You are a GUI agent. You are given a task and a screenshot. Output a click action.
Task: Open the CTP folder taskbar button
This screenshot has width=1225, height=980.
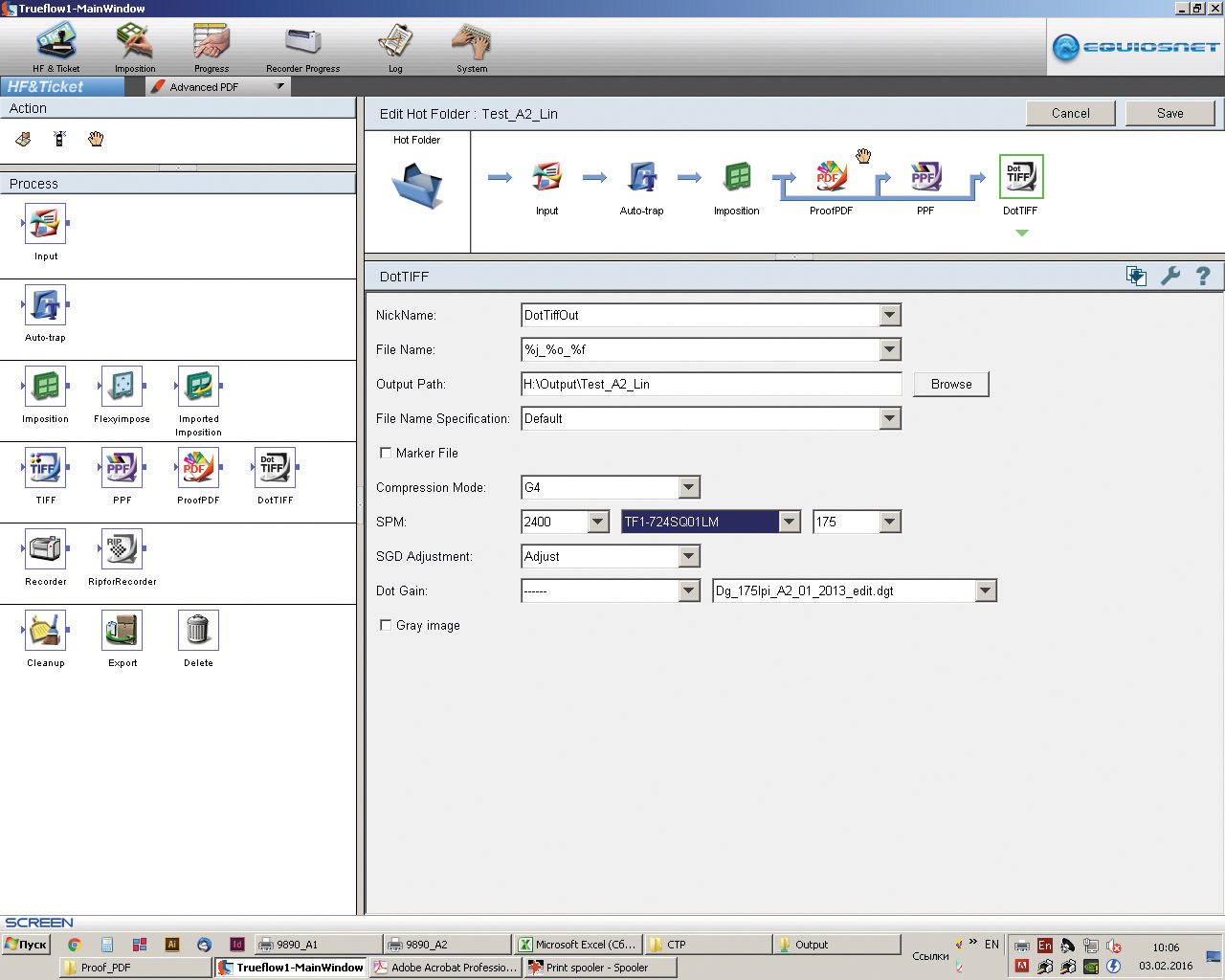tap(707, 945)
